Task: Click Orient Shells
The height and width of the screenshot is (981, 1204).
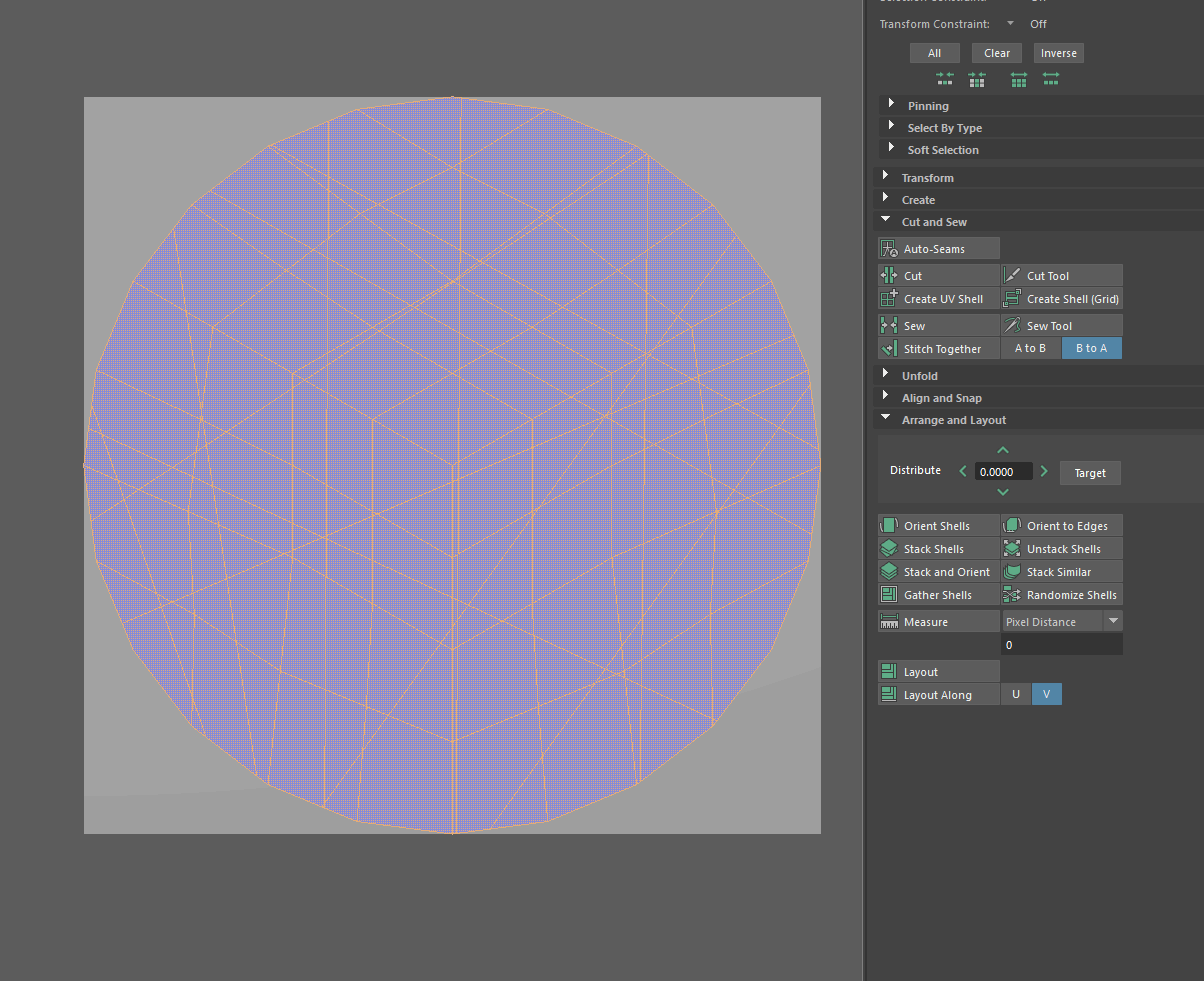Action: click(x=939, y=525)
